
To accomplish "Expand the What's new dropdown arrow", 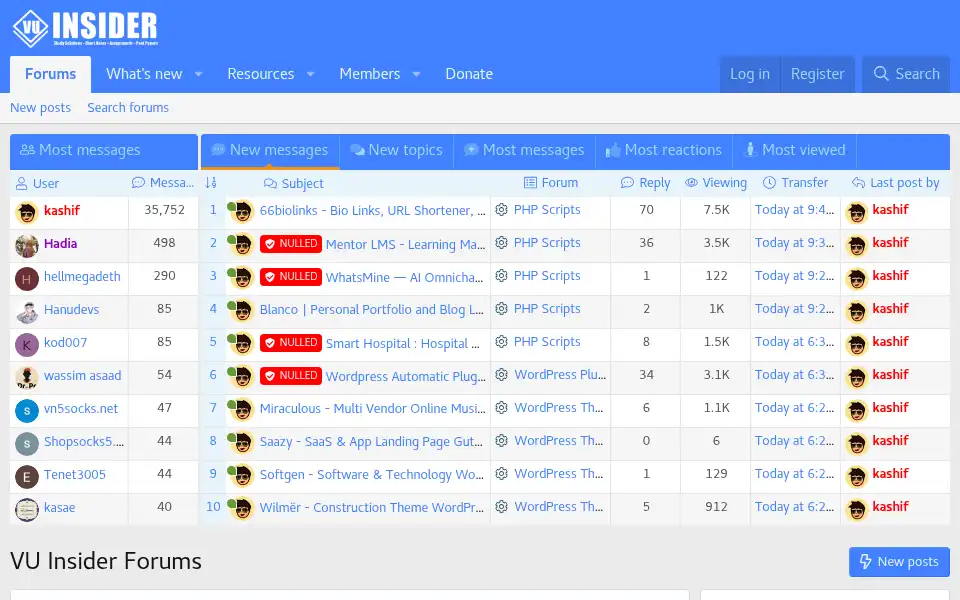I will pyautogui.click(x=198, y=74).
